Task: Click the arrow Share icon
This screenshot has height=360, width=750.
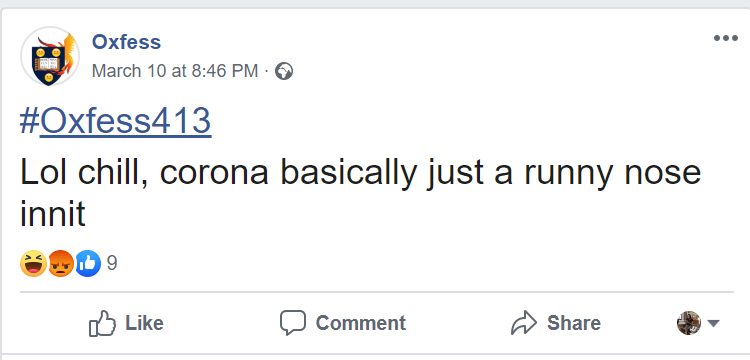Action: click(x=524, y=323)
